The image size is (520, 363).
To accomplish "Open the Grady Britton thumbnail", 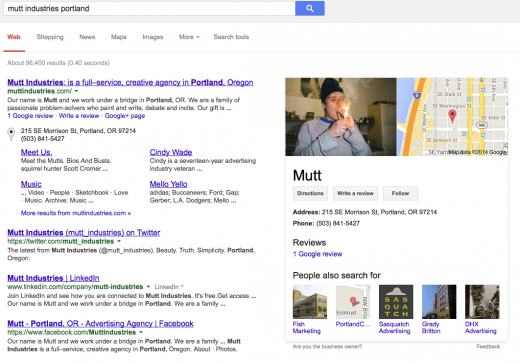I will pos(439,302).
